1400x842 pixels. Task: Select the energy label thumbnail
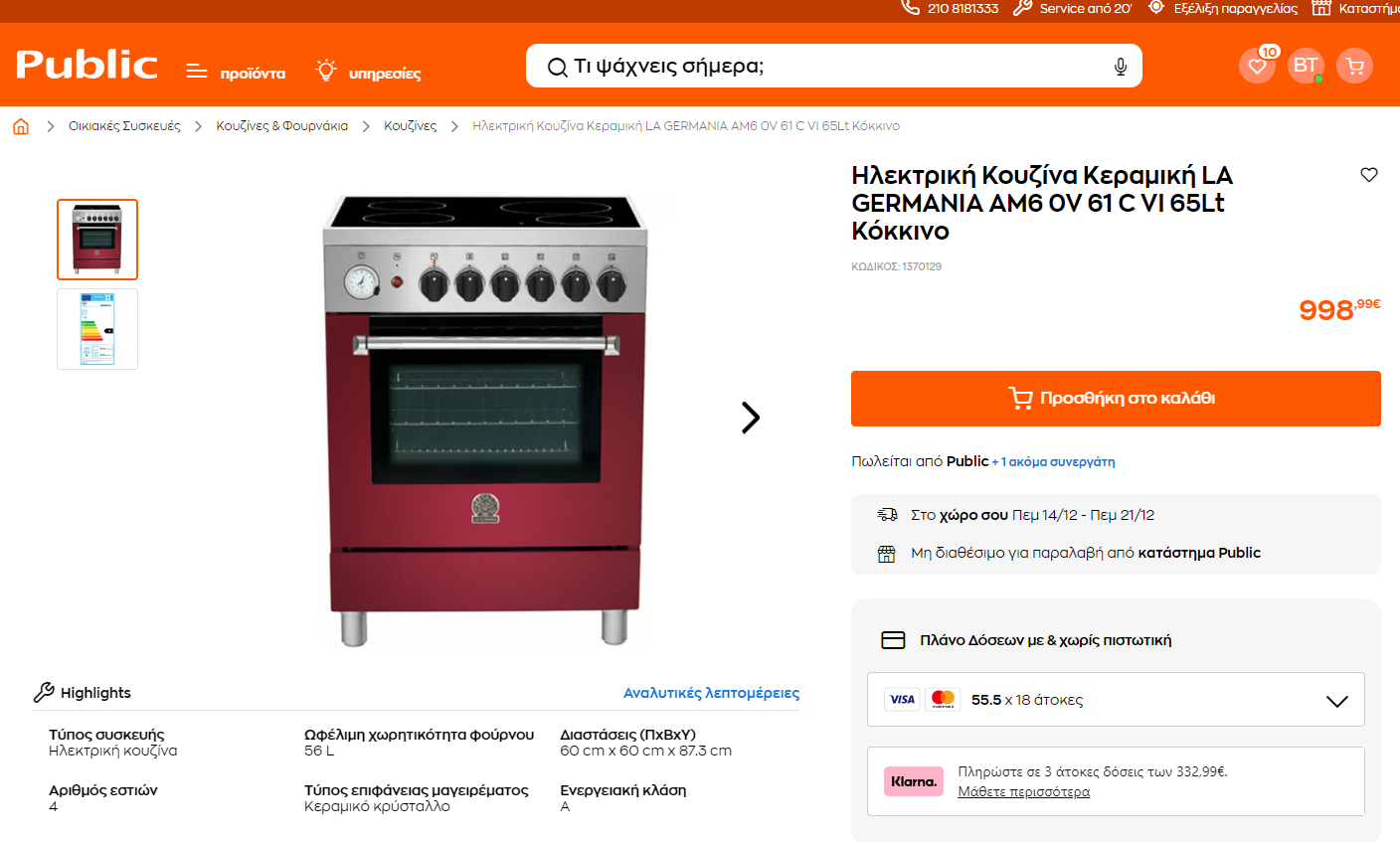pyautogui.click(x=97, y=329)
